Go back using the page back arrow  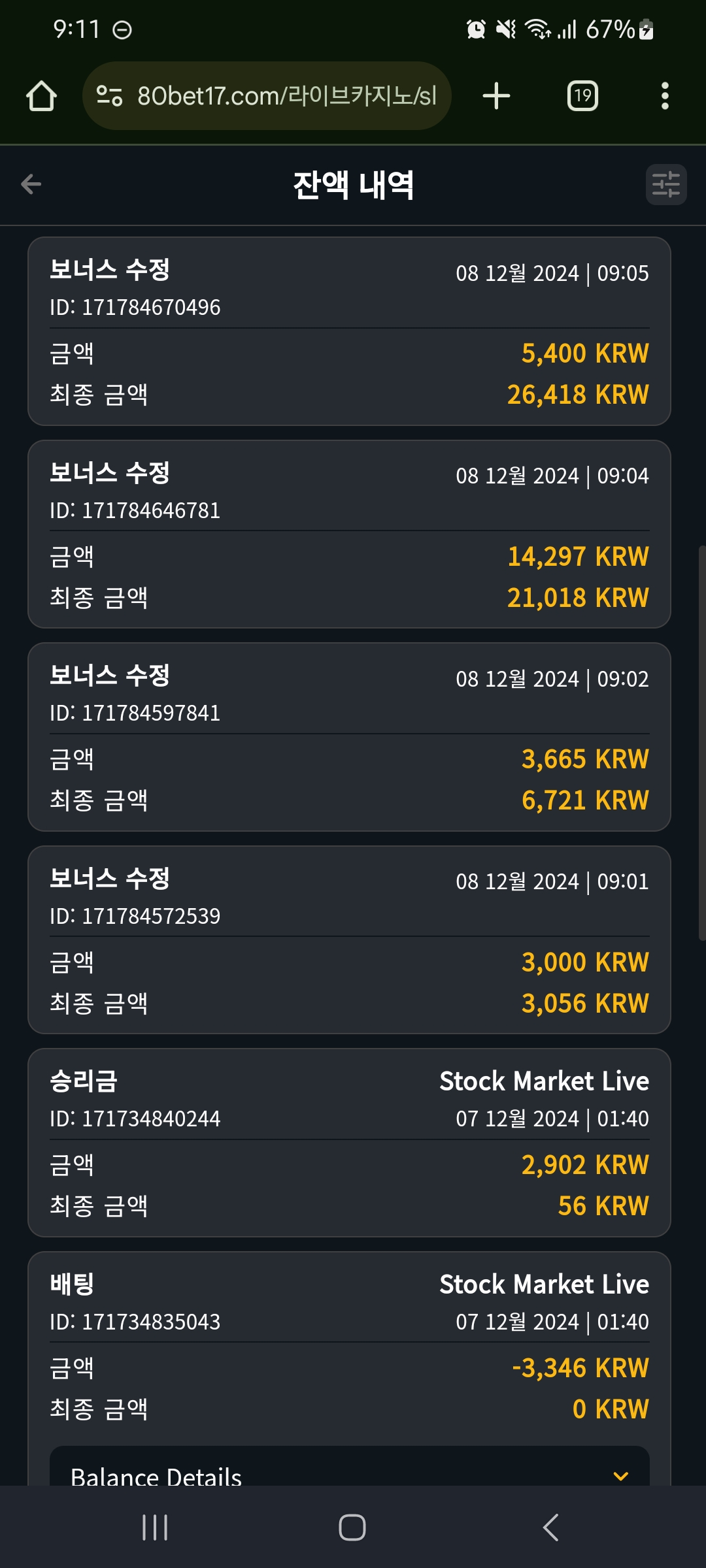31,184
